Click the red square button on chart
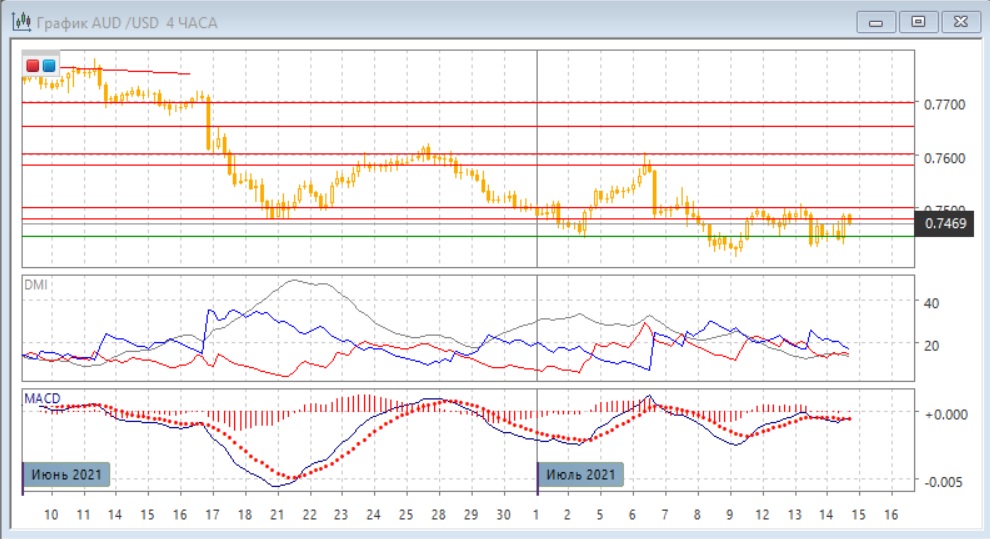 [x=33, y=66]
